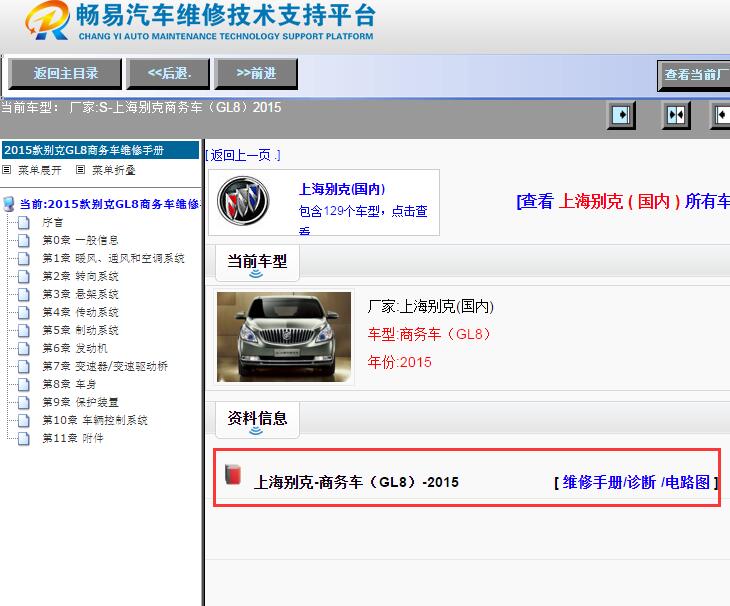Screen dimensions: 730x606
Task: Click the 厂家:上海别克(国内) text
Action: [431, 306]
